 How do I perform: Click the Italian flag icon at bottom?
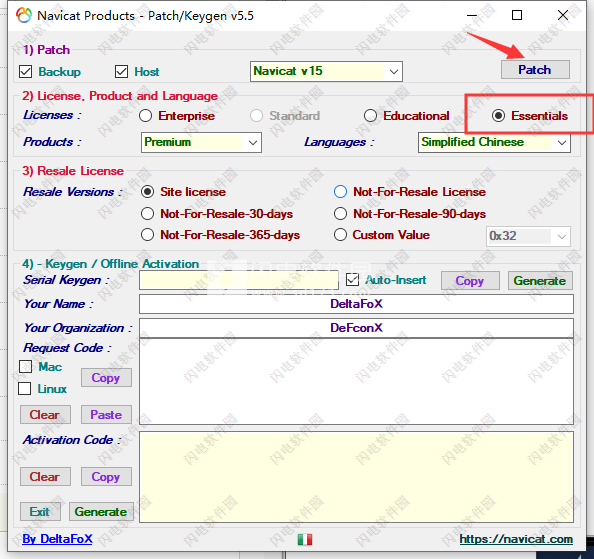click(x=305, y=539)
